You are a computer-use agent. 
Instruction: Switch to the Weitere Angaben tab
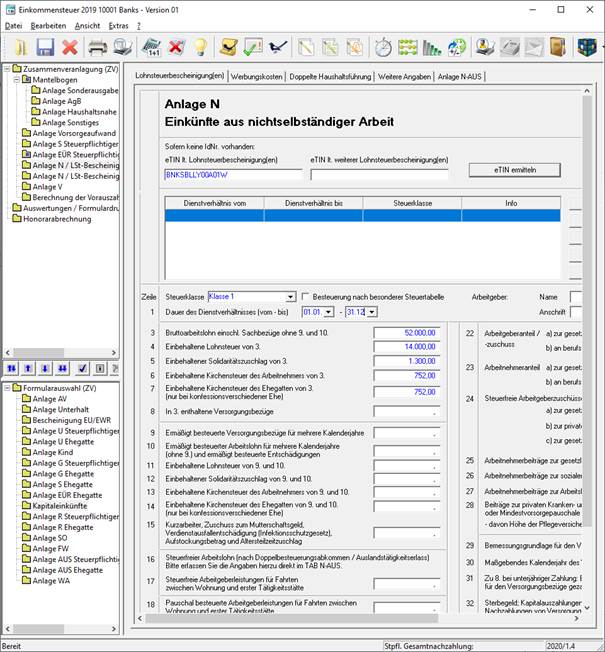tap(404, 77)
